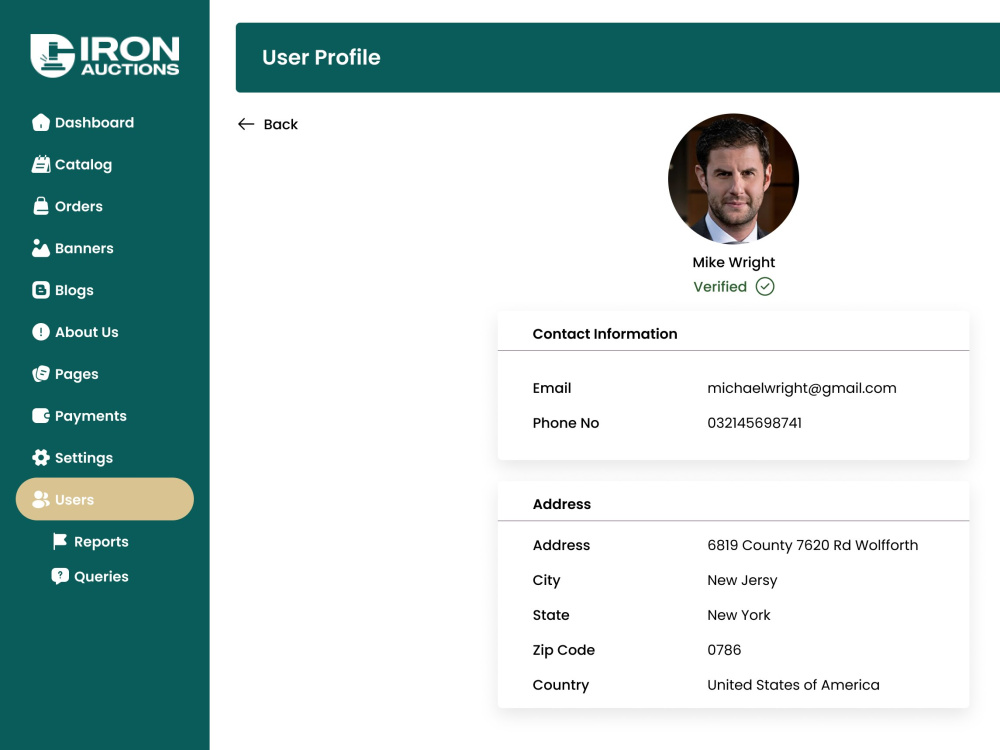Open the Banners menu entry
Image resolution: width=1000 pixels, height=750 pixels.
(x=73, y=248)
